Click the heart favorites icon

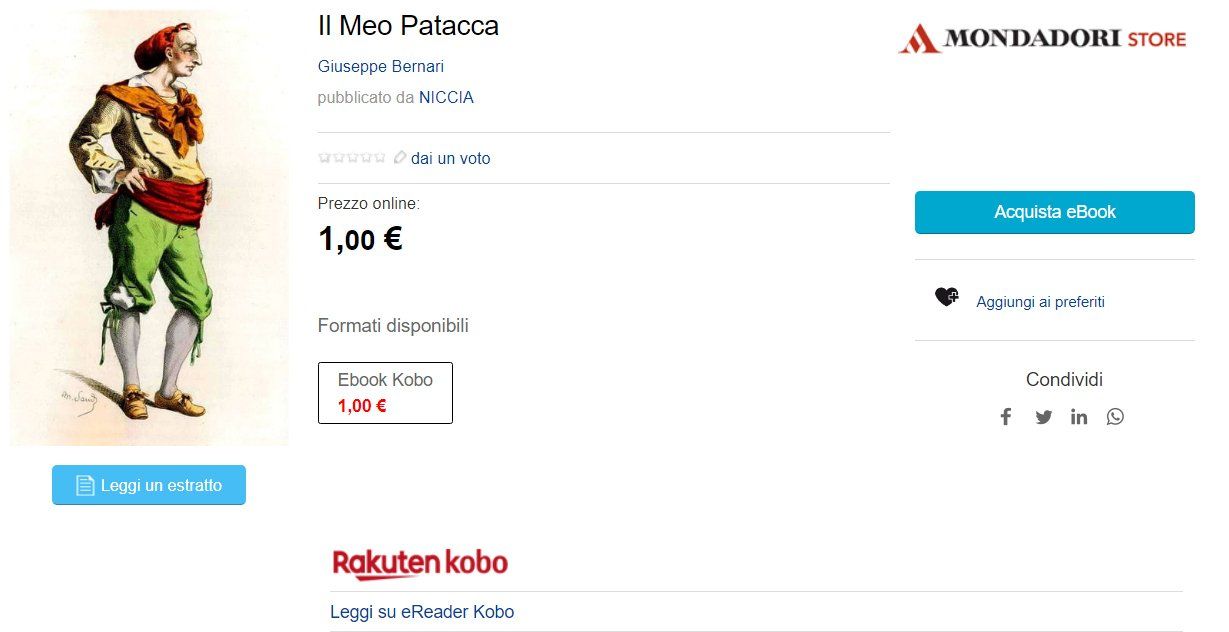point(946,297)
